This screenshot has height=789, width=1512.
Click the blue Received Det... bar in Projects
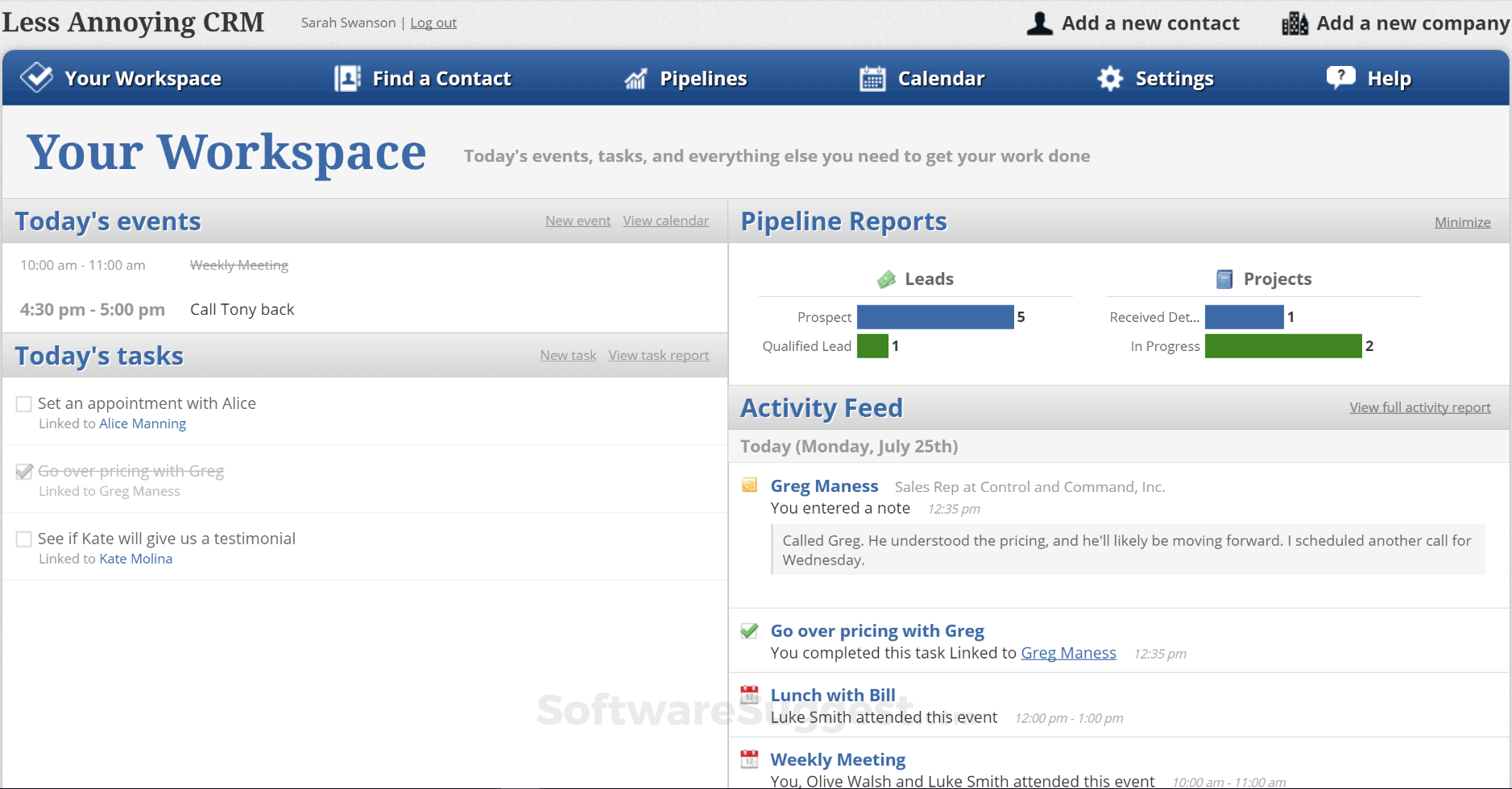click(1244, 317)
